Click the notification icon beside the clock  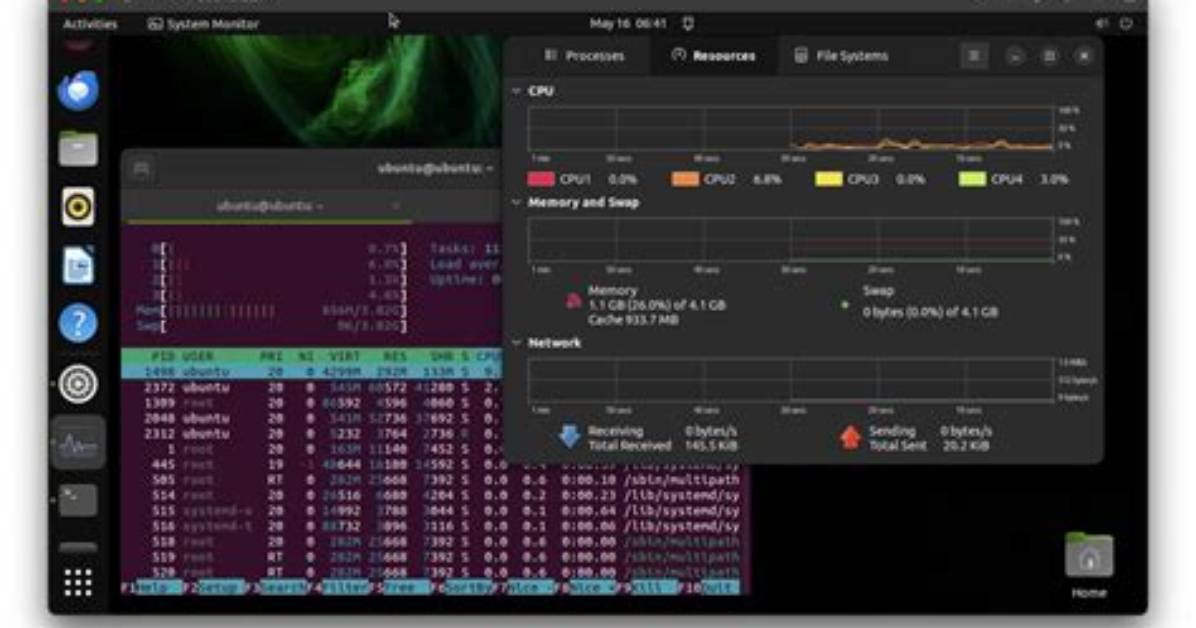tap(688, 24)
